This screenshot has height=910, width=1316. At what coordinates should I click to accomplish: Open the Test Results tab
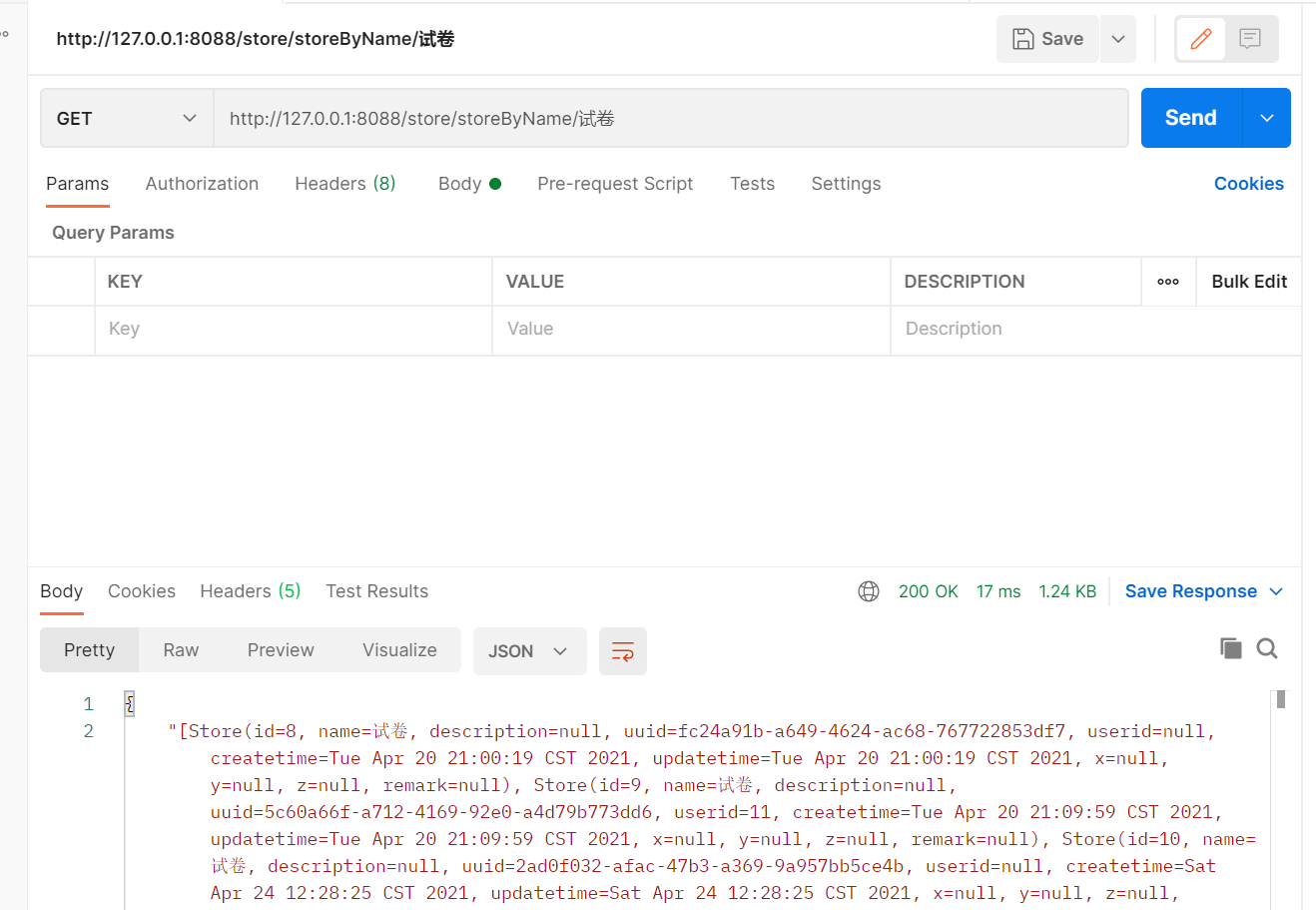pos(376,591)
